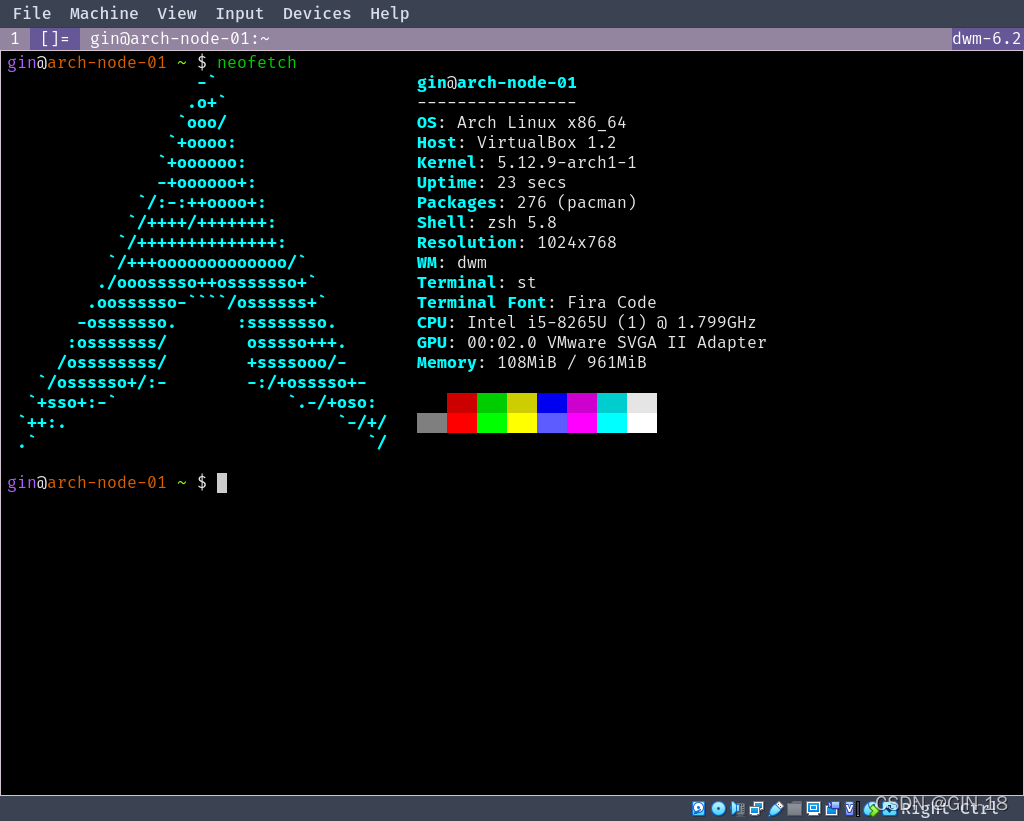
Task: Click the gin@arch-node-01 neofetch header
Action: pos(496,83)
